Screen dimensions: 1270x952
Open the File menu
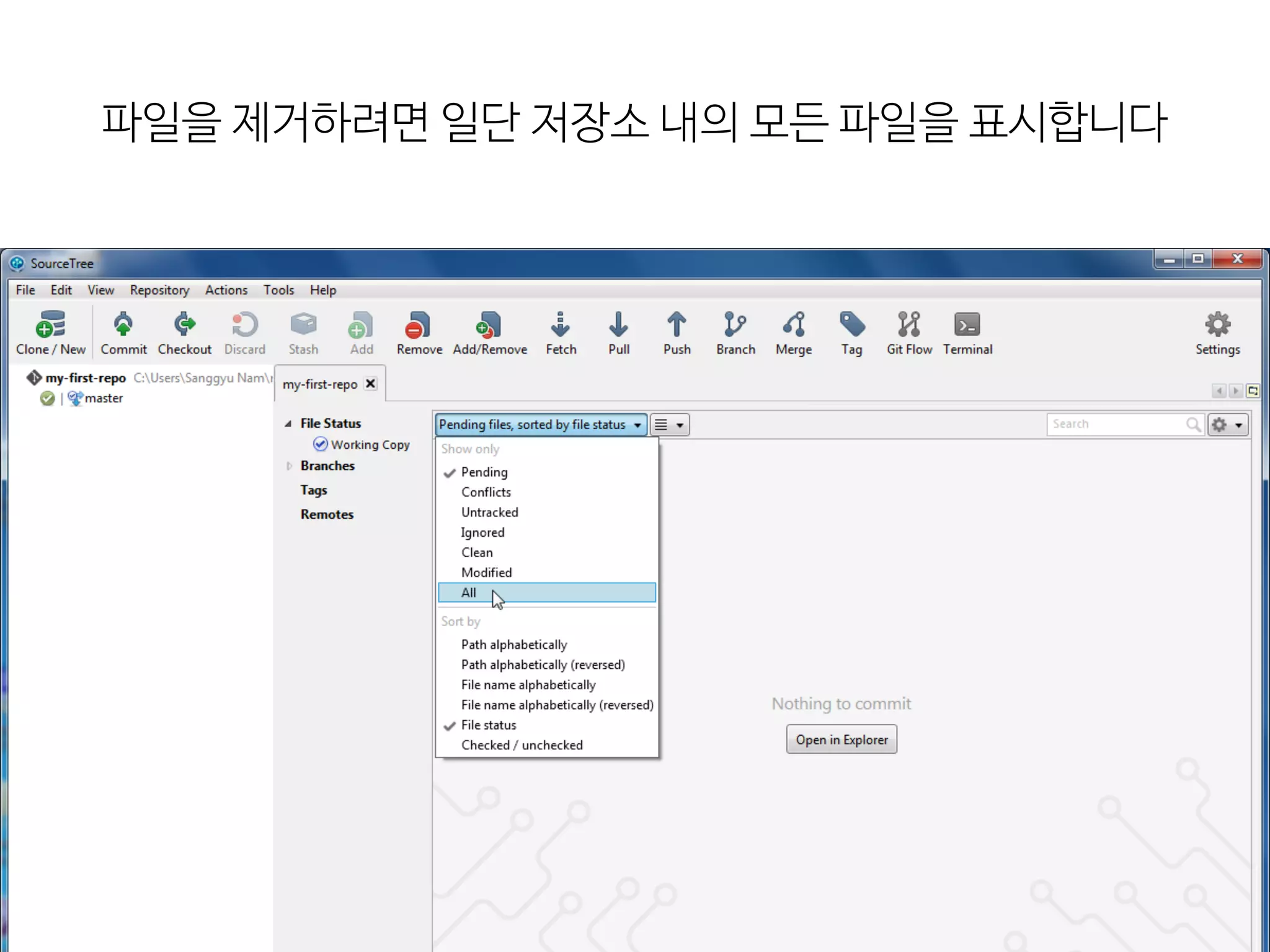coord(25,290)
